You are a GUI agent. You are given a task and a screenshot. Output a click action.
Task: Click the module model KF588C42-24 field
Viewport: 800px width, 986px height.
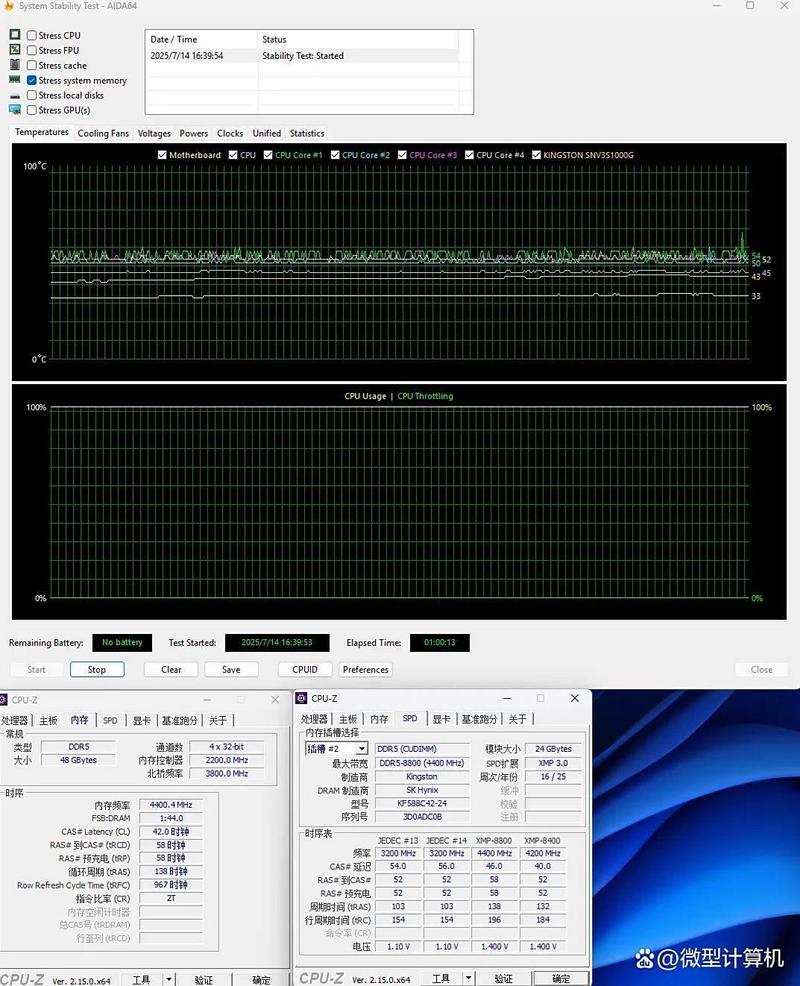coord(422,803)
